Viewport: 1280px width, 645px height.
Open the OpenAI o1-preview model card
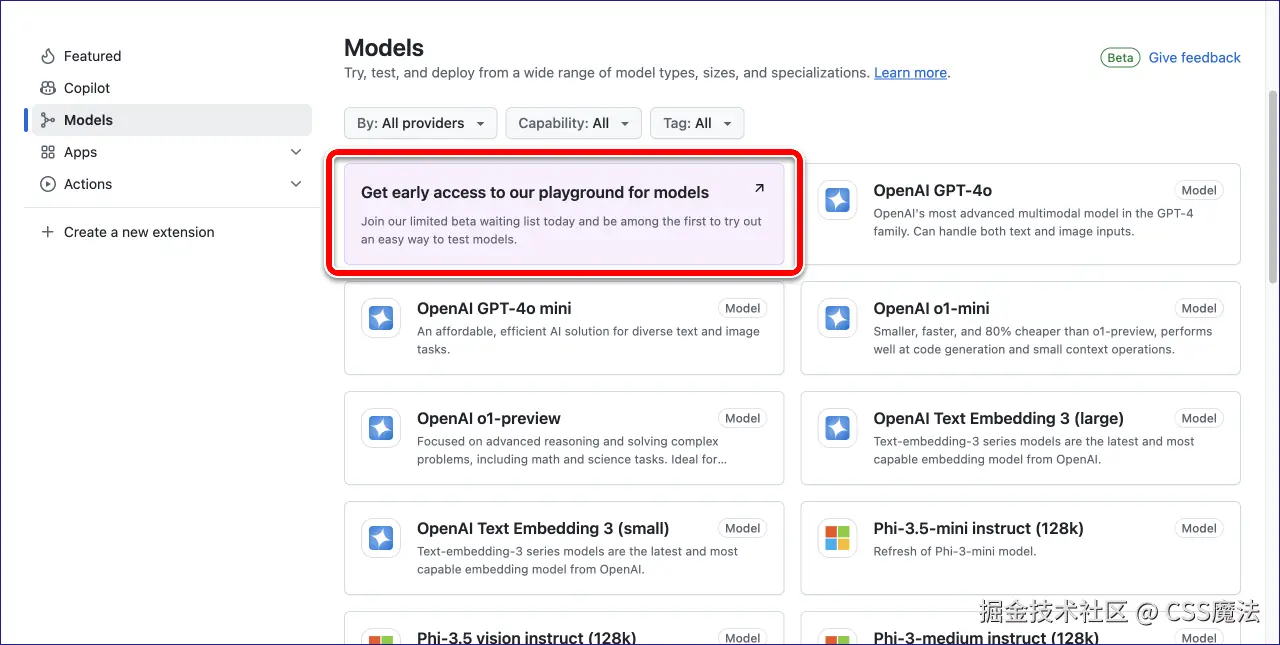563,438
